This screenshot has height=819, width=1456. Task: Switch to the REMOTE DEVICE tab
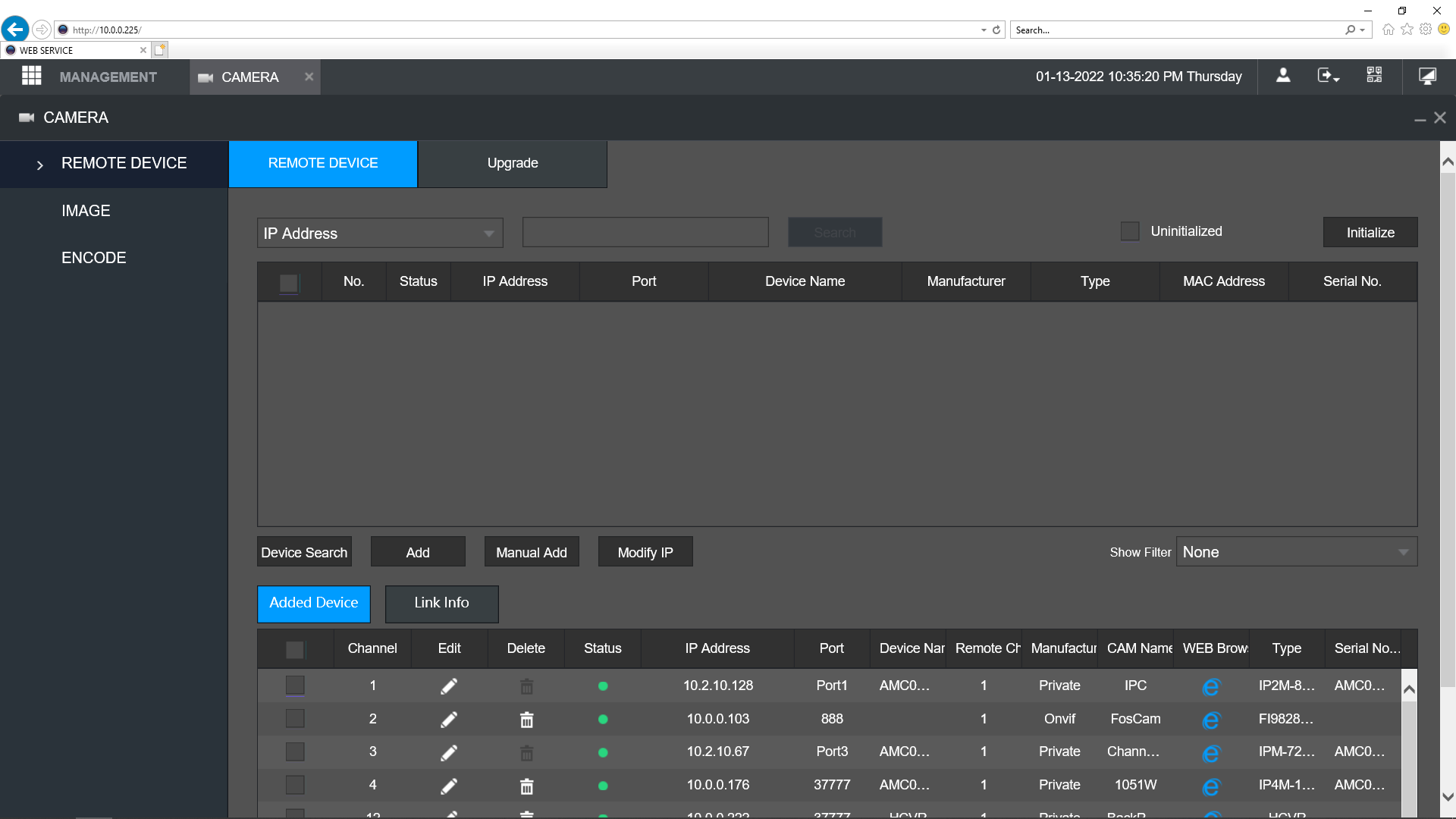tap(323, 164)
